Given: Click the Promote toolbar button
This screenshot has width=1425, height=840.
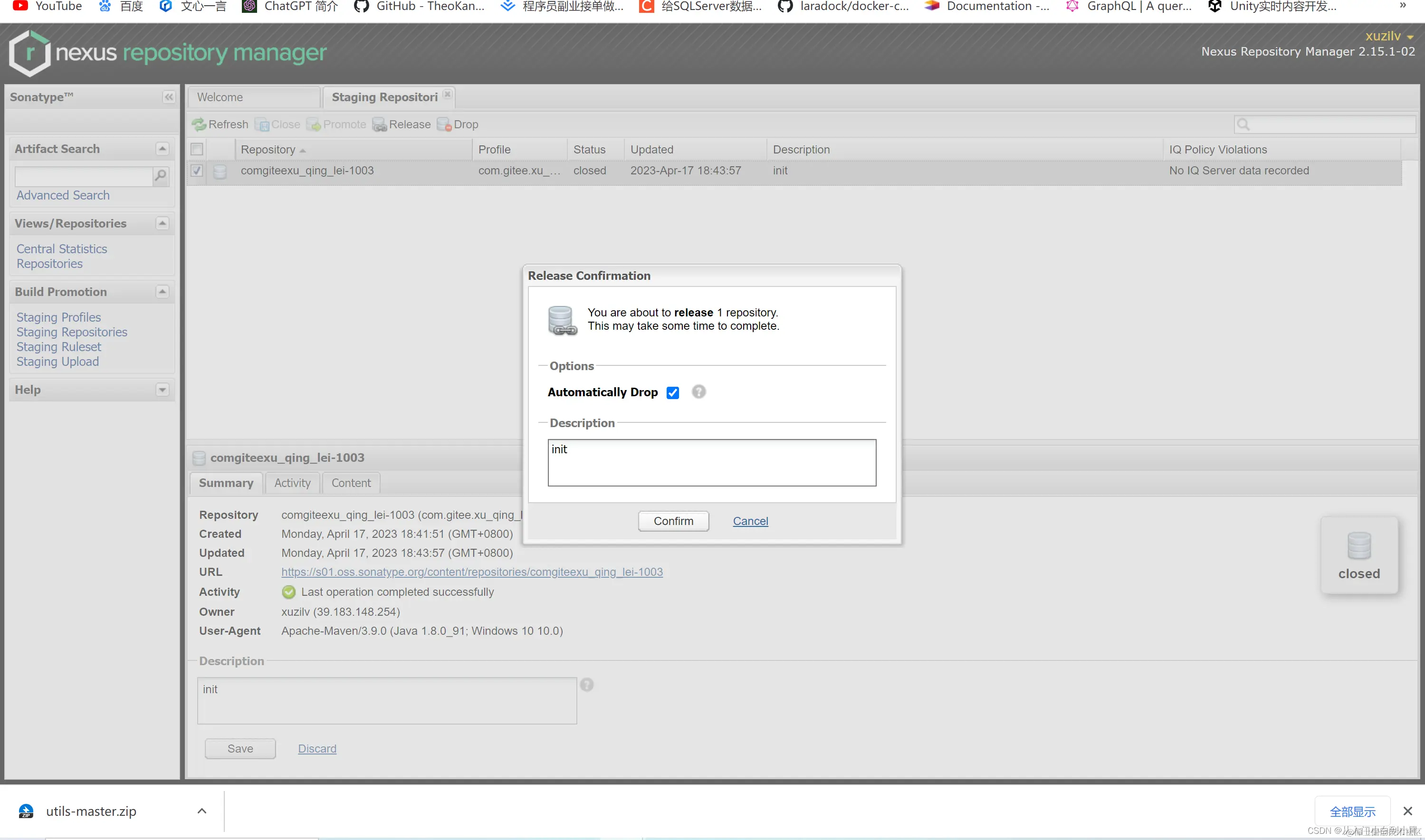Looking at the screenshot, I should 336,124.
